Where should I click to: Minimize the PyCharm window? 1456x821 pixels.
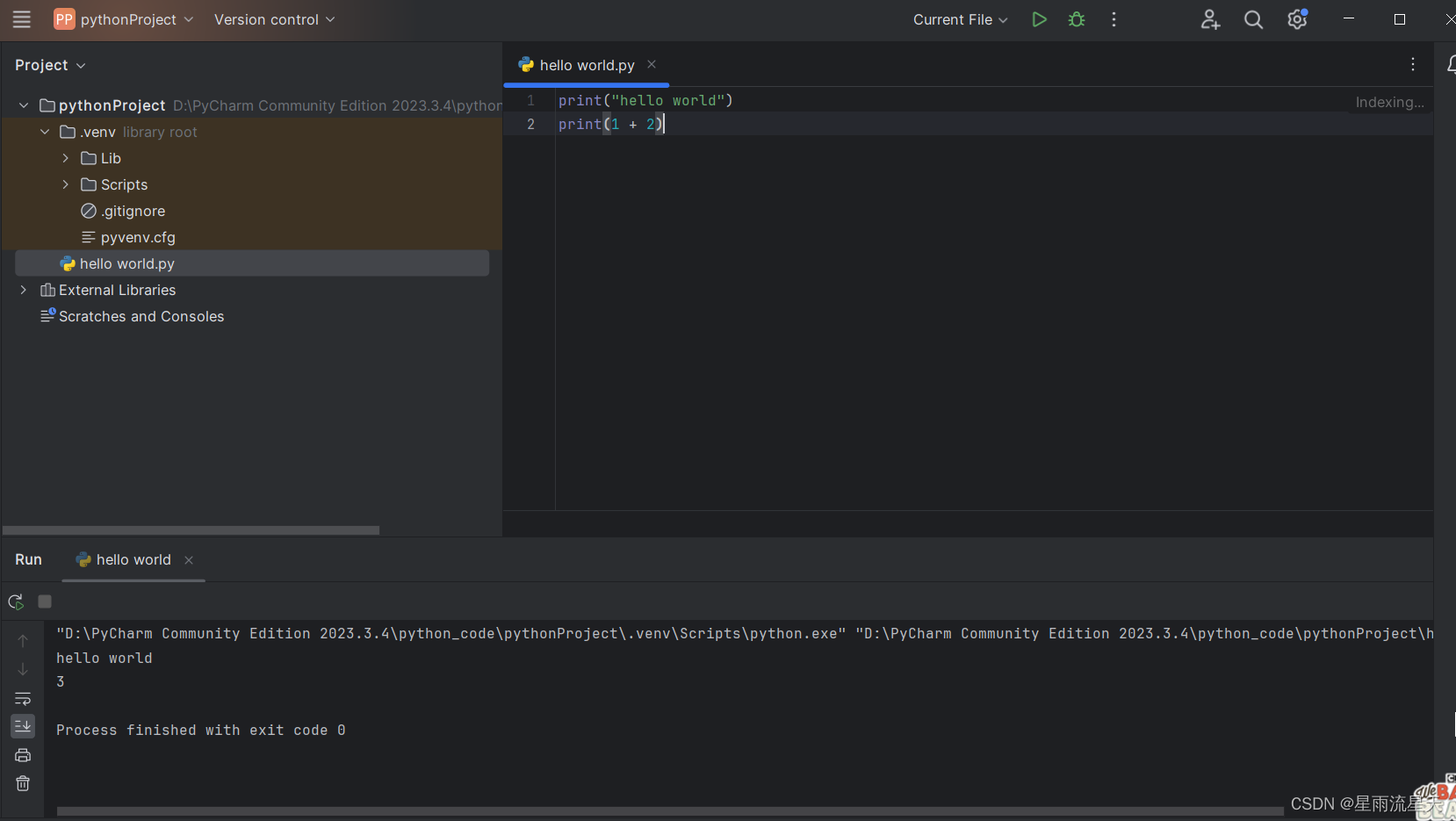tap(1349, 18)
